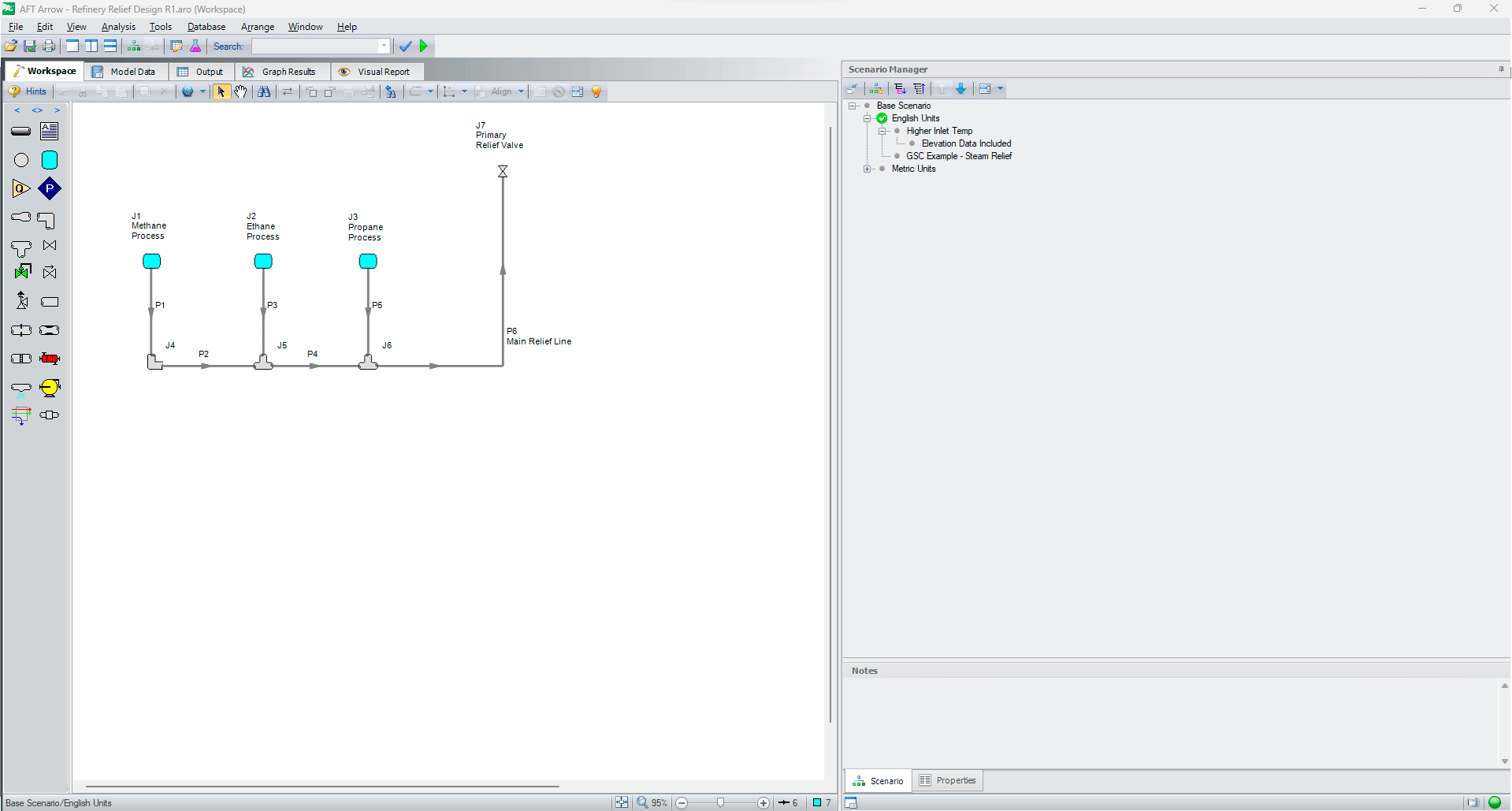Viewport: 1512px width, 811px height.
Task: Pick the Venturi junction icon in toolbox
Action: point(49,330)
